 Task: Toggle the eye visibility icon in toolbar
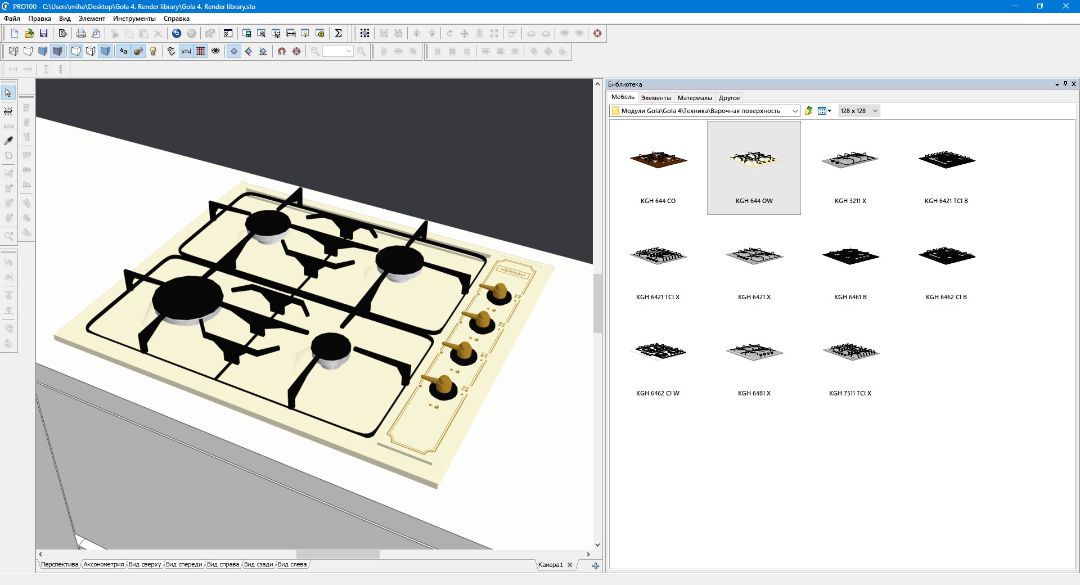[x=215, y=51]
